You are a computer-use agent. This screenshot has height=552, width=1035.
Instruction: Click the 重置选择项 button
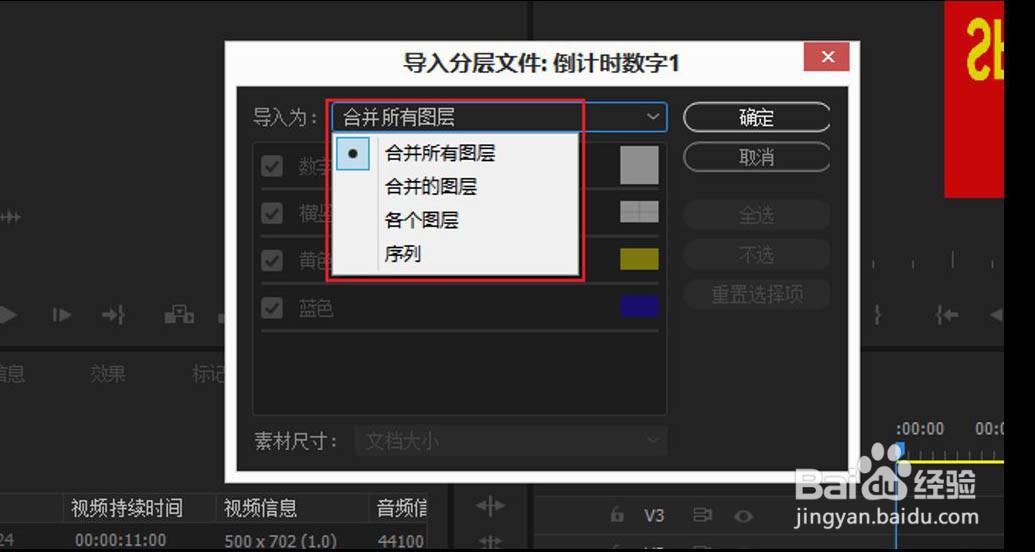coord(756,294)
